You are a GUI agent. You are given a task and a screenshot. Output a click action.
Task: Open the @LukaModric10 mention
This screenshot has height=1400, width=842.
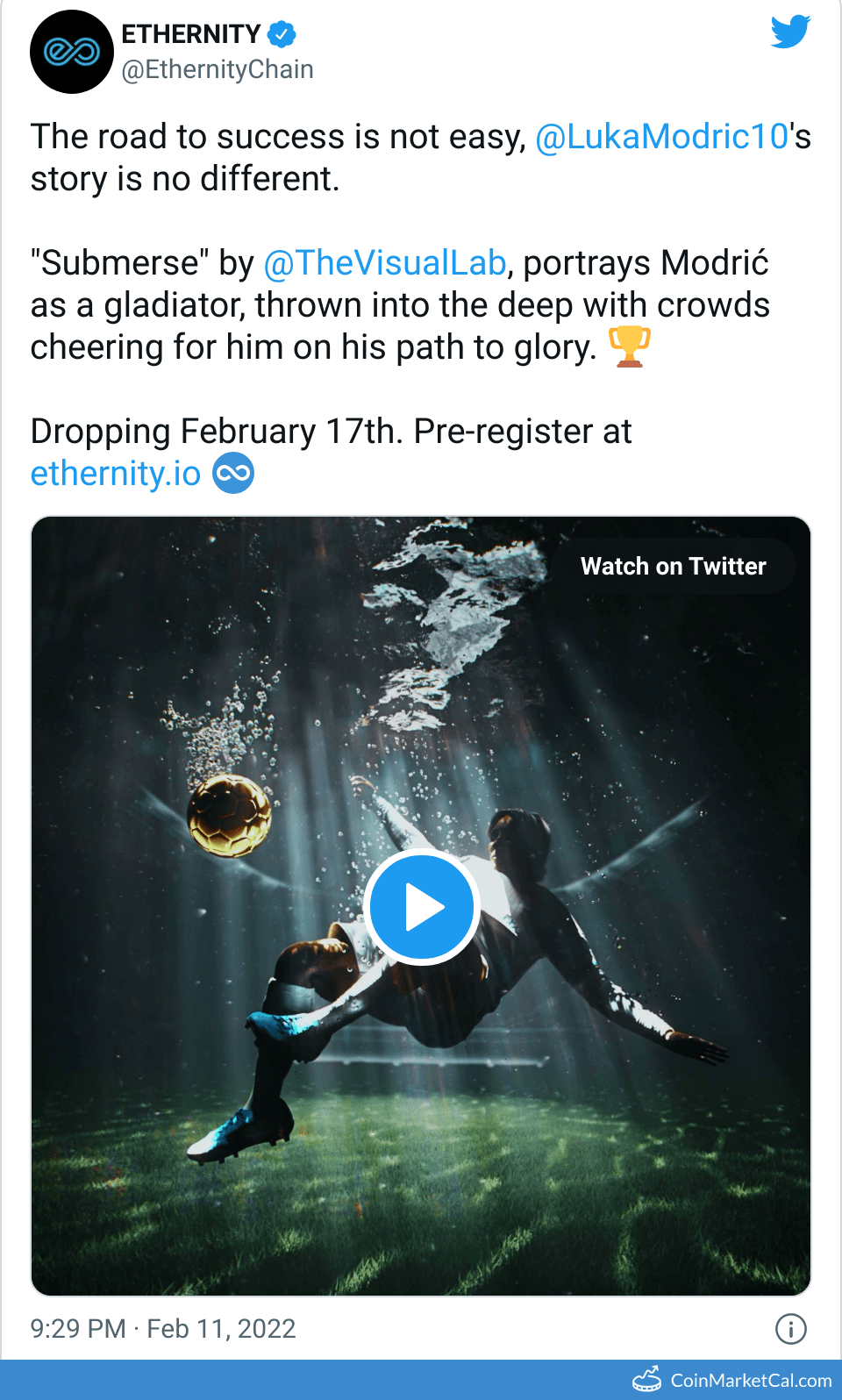(661, 137)
